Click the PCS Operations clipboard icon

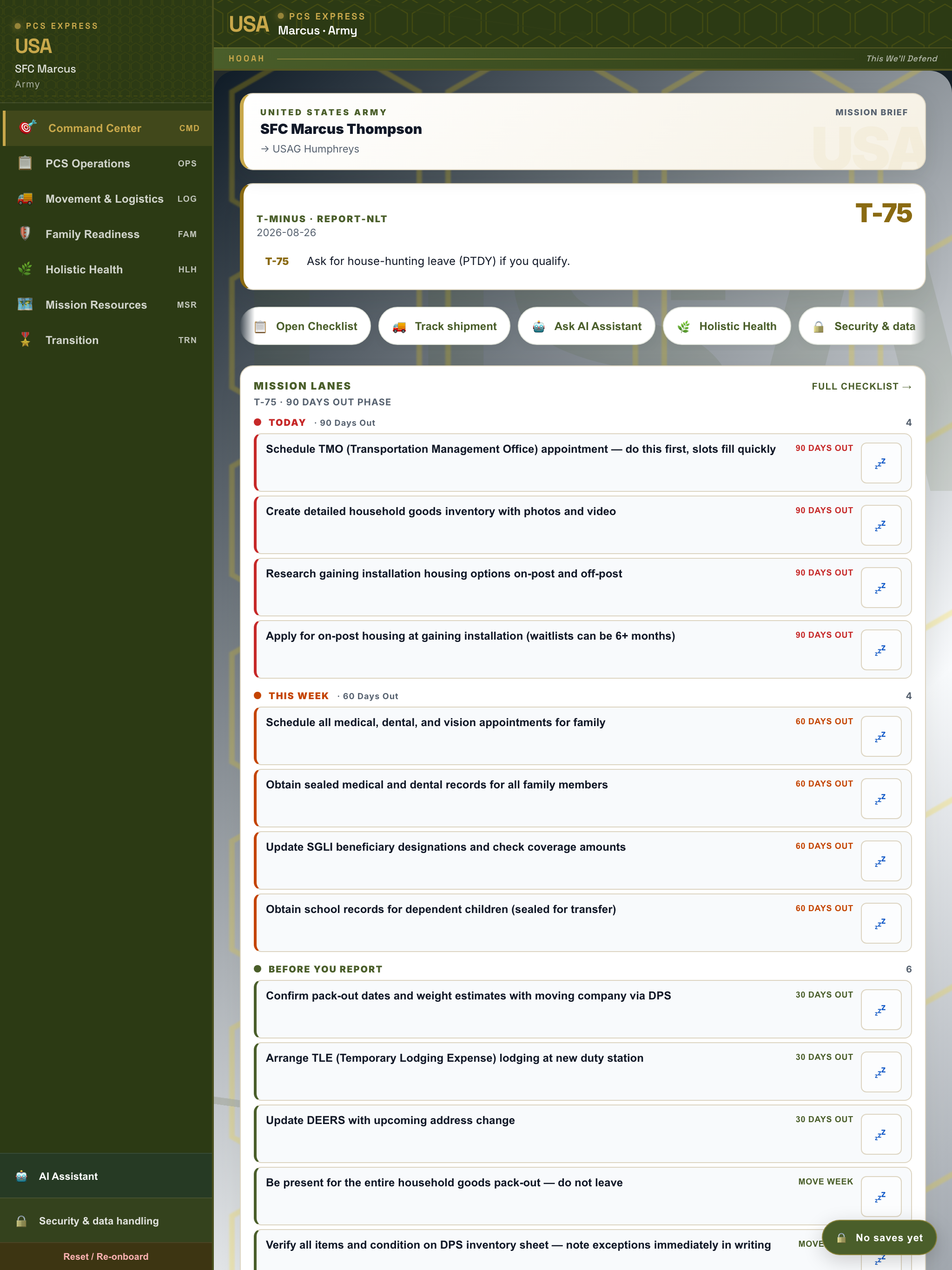tap(25, 163)
